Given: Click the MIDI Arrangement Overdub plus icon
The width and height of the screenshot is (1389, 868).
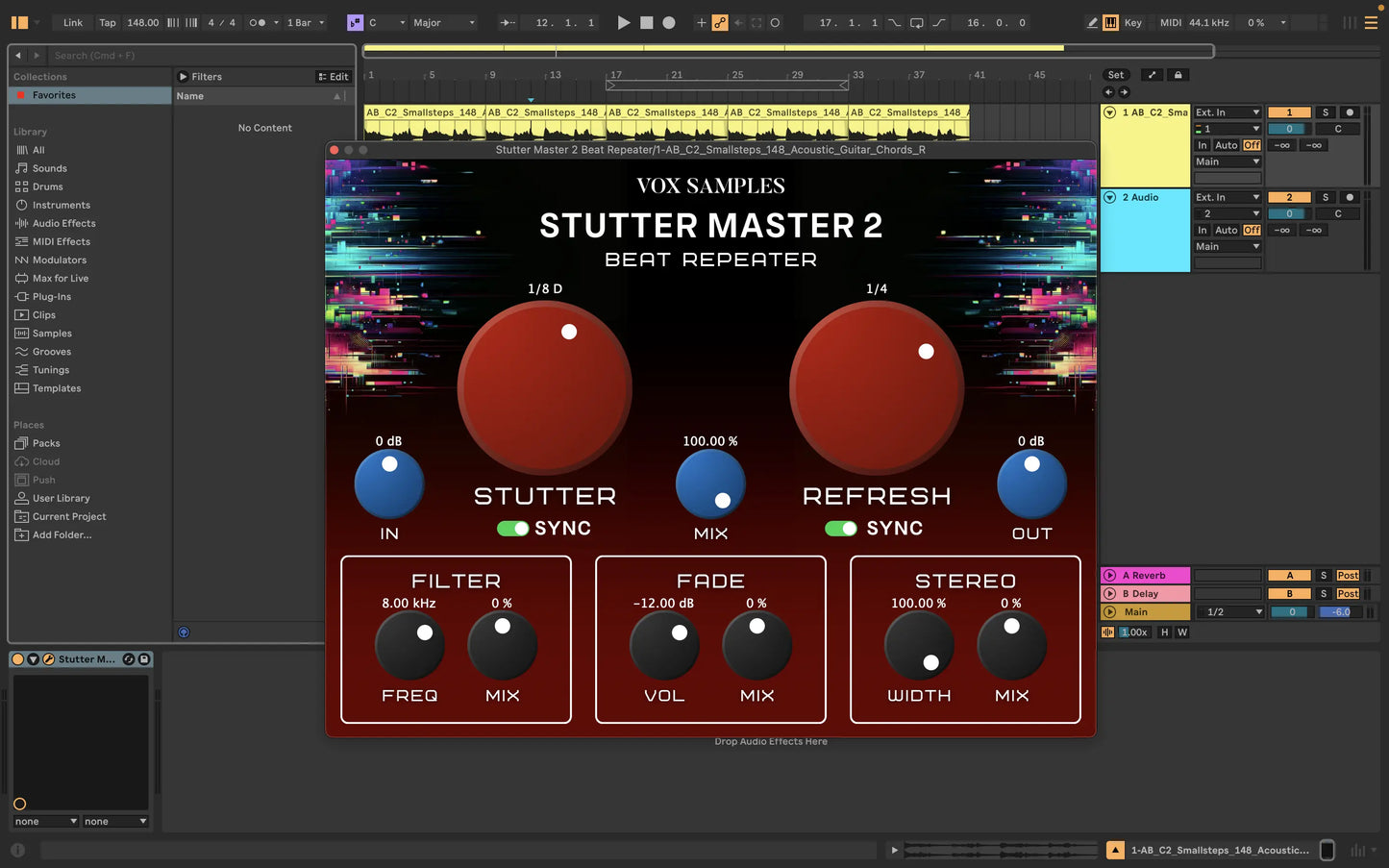Looking at the screenshot, I should 702,22.
